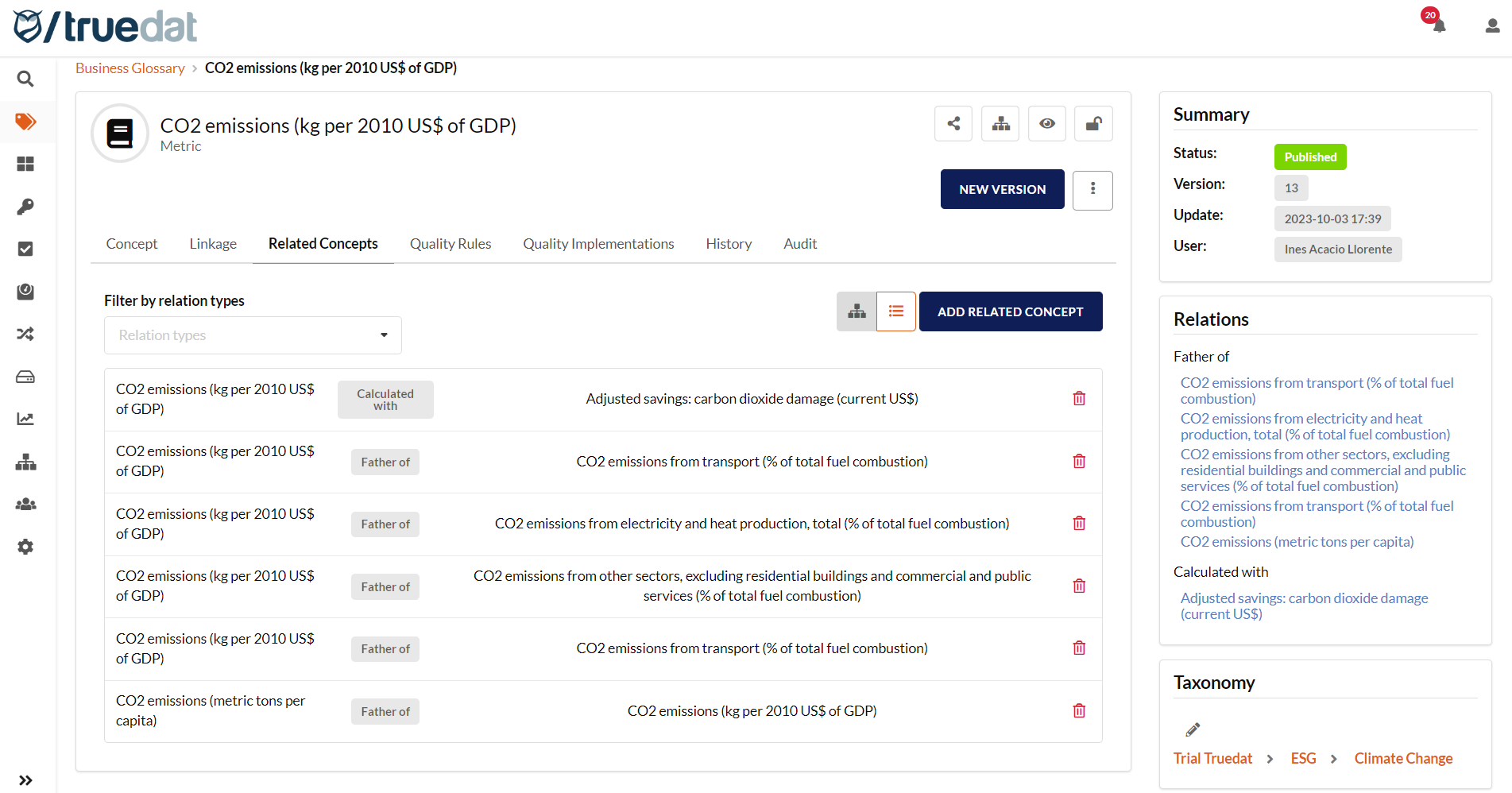The image size is (1512, 793).
Task: Open the settings gear in sidebar
Action: click(25, 547)
